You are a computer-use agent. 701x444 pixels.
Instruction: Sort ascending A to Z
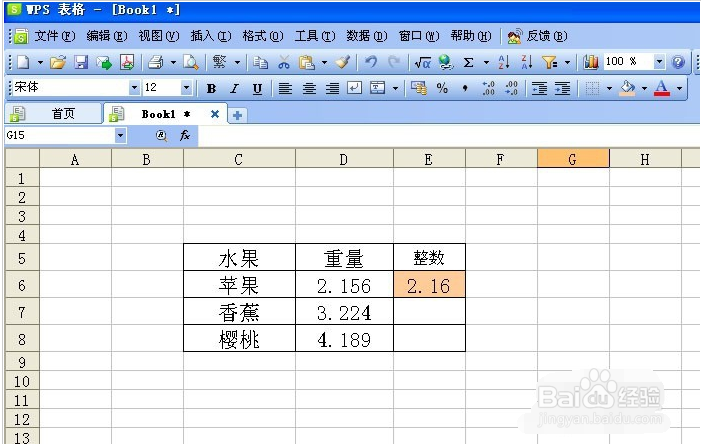click(x=504, y=62)
